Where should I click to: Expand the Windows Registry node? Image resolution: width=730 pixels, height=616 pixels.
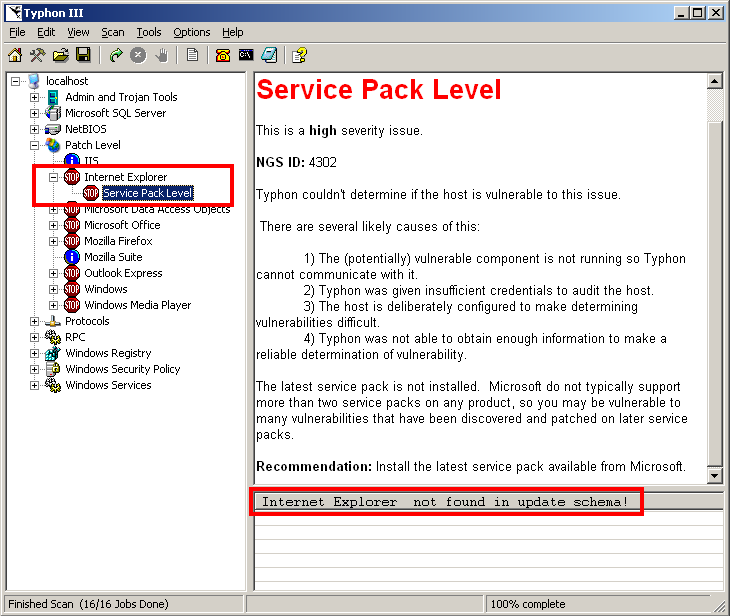click(x=34, y=353)
